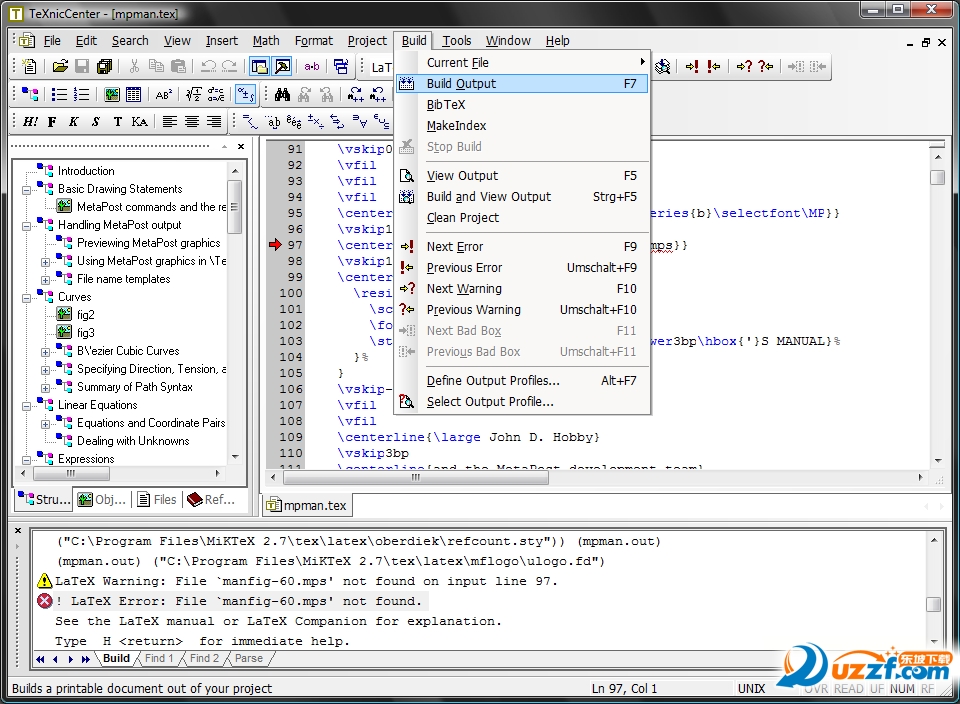960x704 pixels.
Task: Click the bold F formatting icon
Action: point(52,122)
